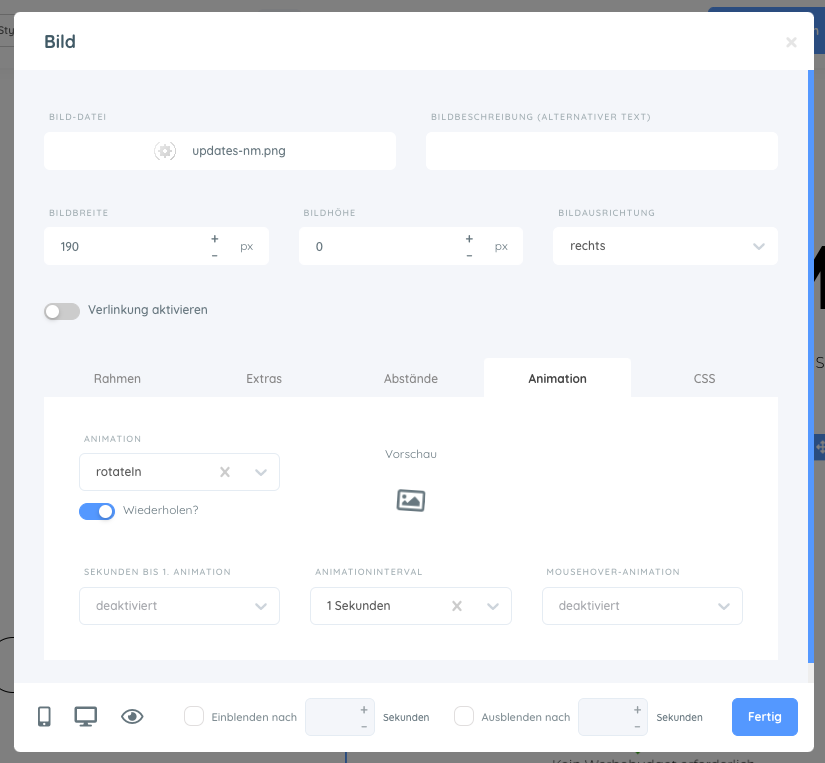Screen dimensions: 825x763
Task: Click the animation preview image icon
Action: pyautogui.click(x=411, y=500)
